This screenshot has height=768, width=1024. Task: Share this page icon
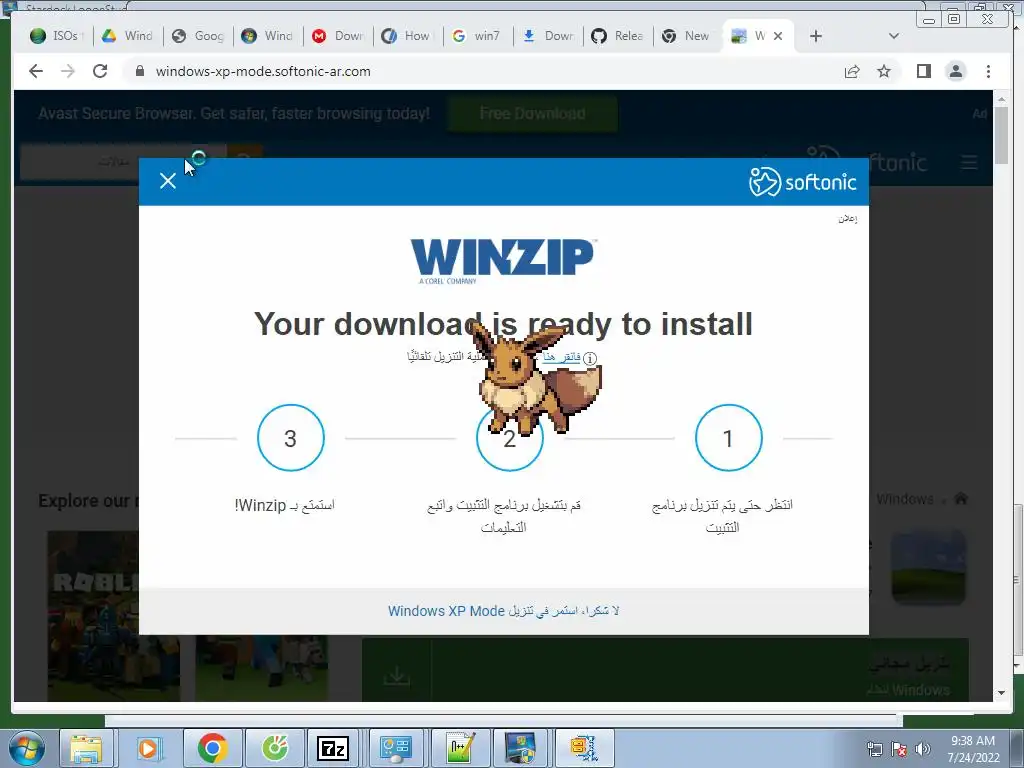[852, 71]
